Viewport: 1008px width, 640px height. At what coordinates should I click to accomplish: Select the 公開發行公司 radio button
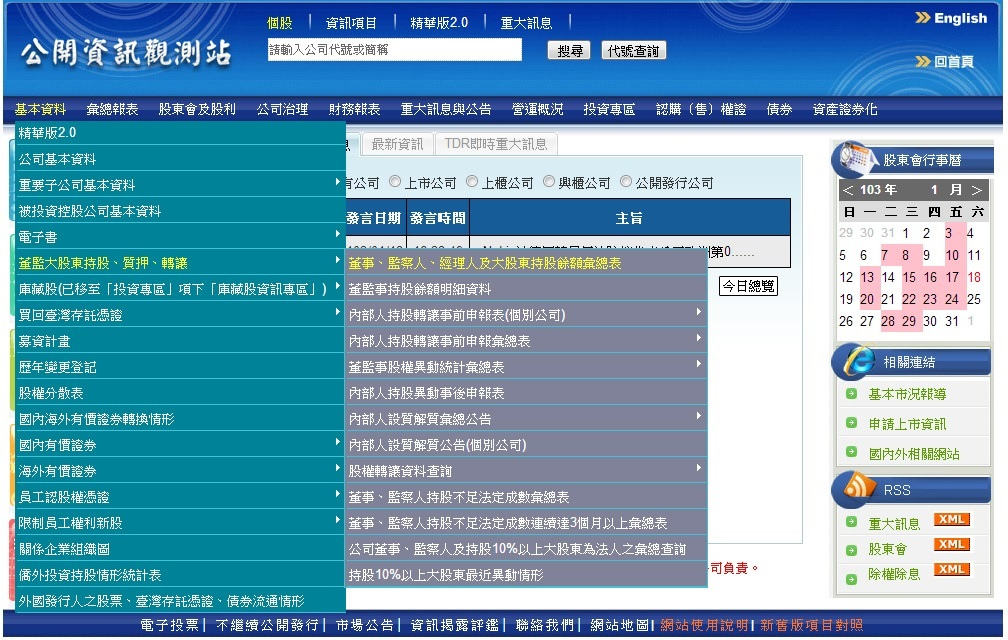626,182
